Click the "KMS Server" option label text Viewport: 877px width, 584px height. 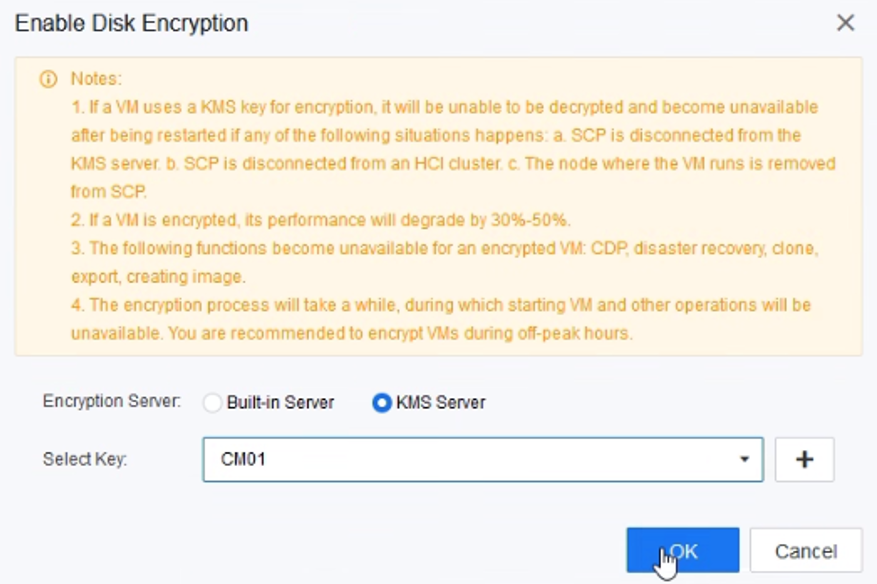[440, 403]
